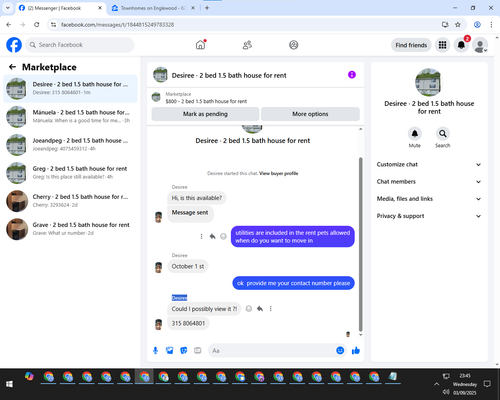The width and height of the screenshot is (500, 400).
Task: Show hidden system tray icons
Action: tap(436, 384)
